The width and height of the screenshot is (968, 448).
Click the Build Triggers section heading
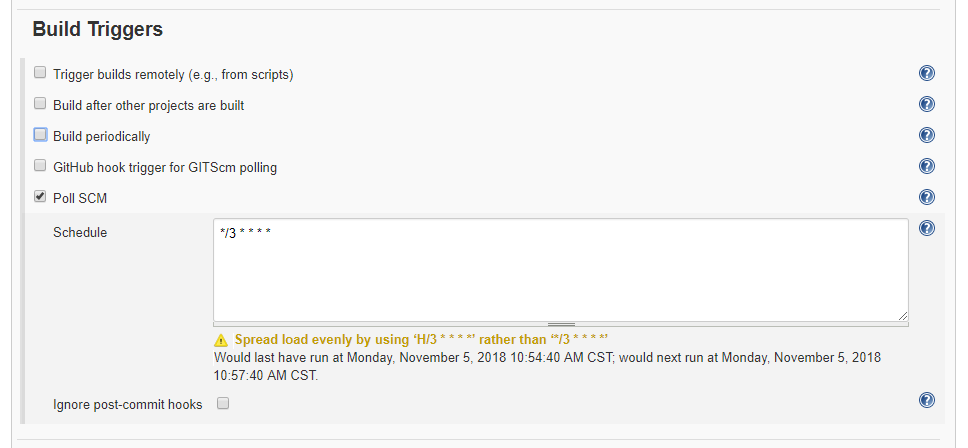pyautogui.click(x=98, y=29)
